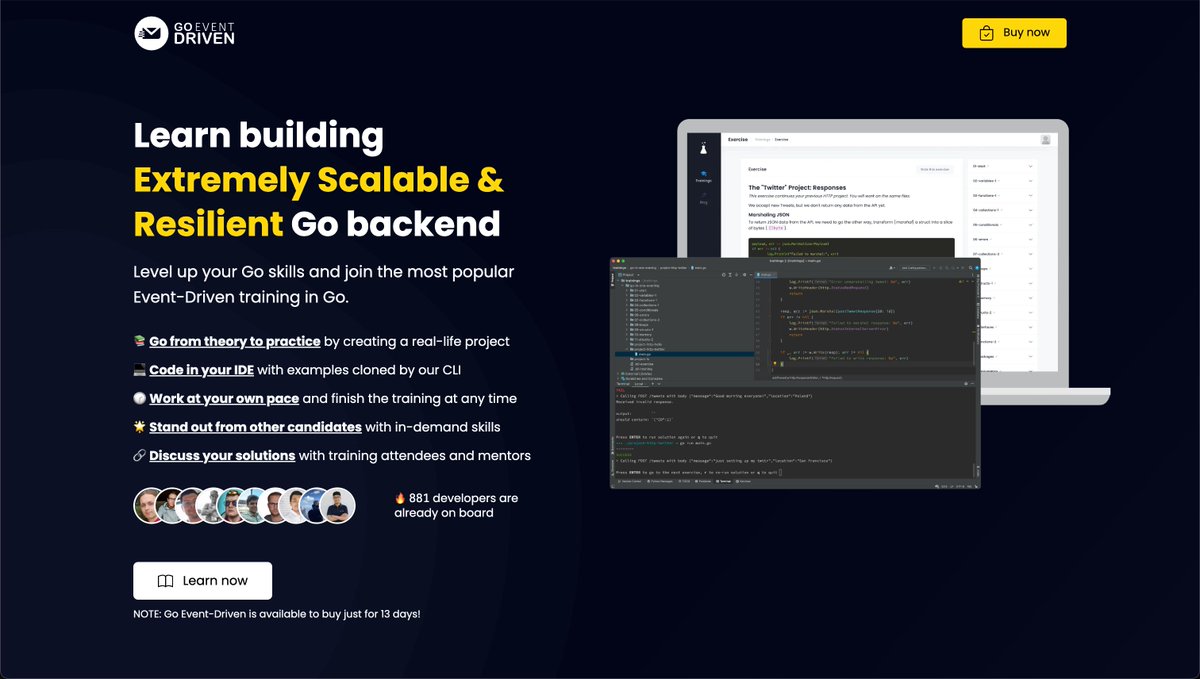Viewport: 1200px width, 679px height.
Task: Follow the "Work at your own pace" link
Action: click(224, 398)
